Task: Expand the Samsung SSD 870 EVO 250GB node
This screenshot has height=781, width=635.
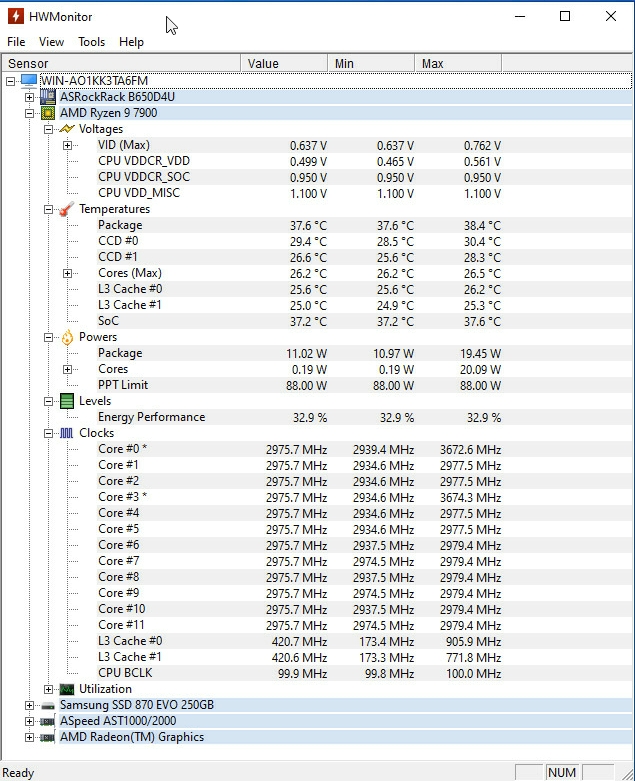Action: (29, 706)
